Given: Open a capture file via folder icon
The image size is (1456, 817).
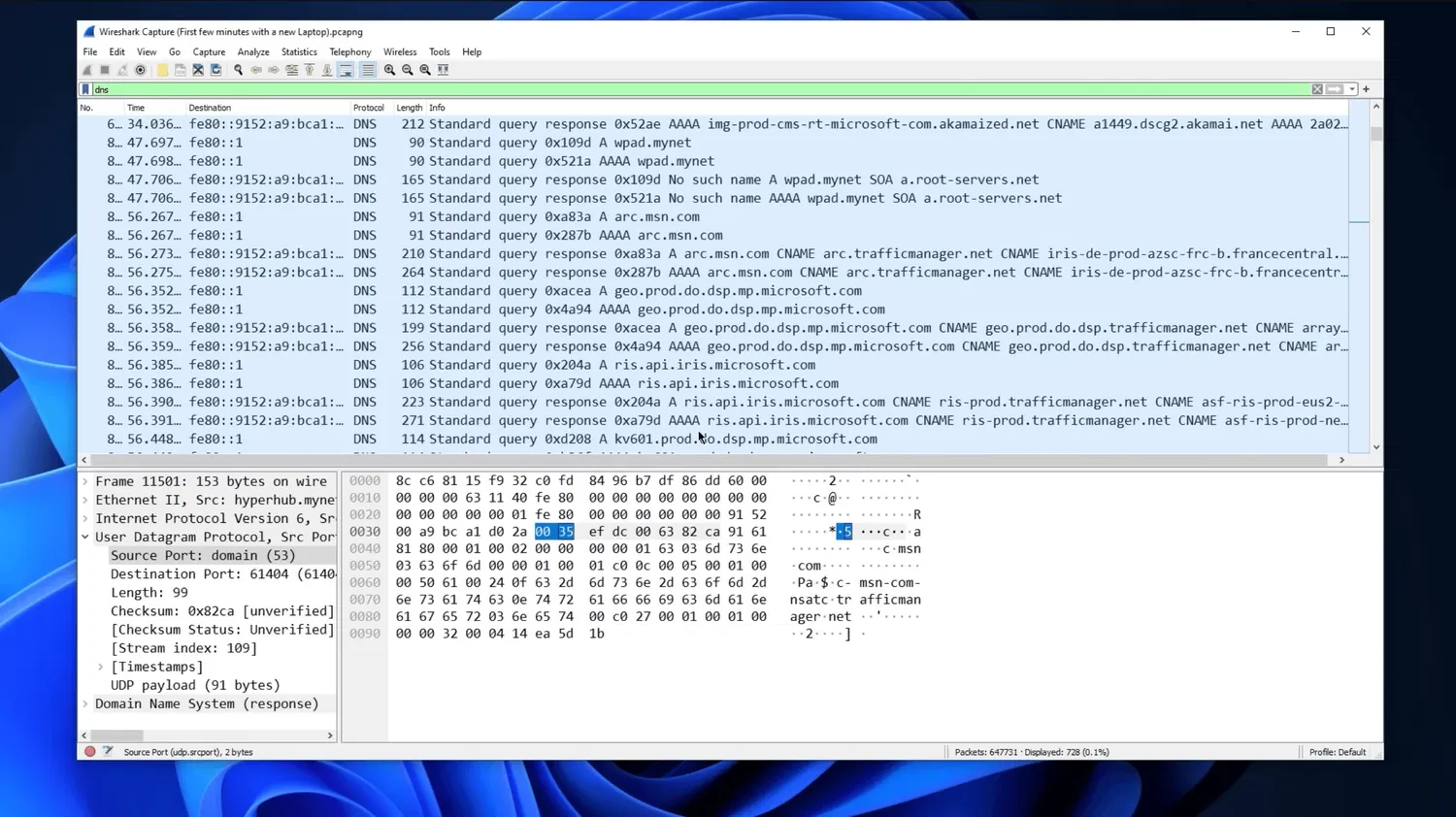Looking at the screenshot, I should 162,70.
